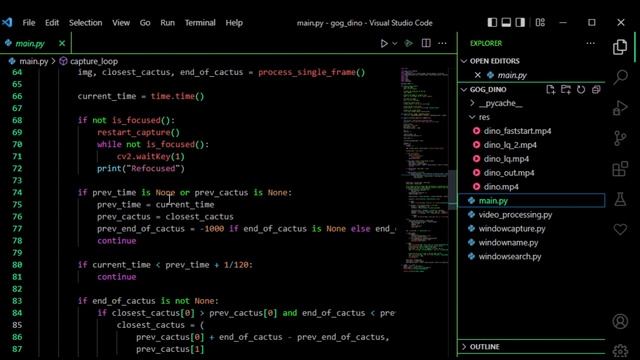Open the Accounts menu icon

click(620, 321)
